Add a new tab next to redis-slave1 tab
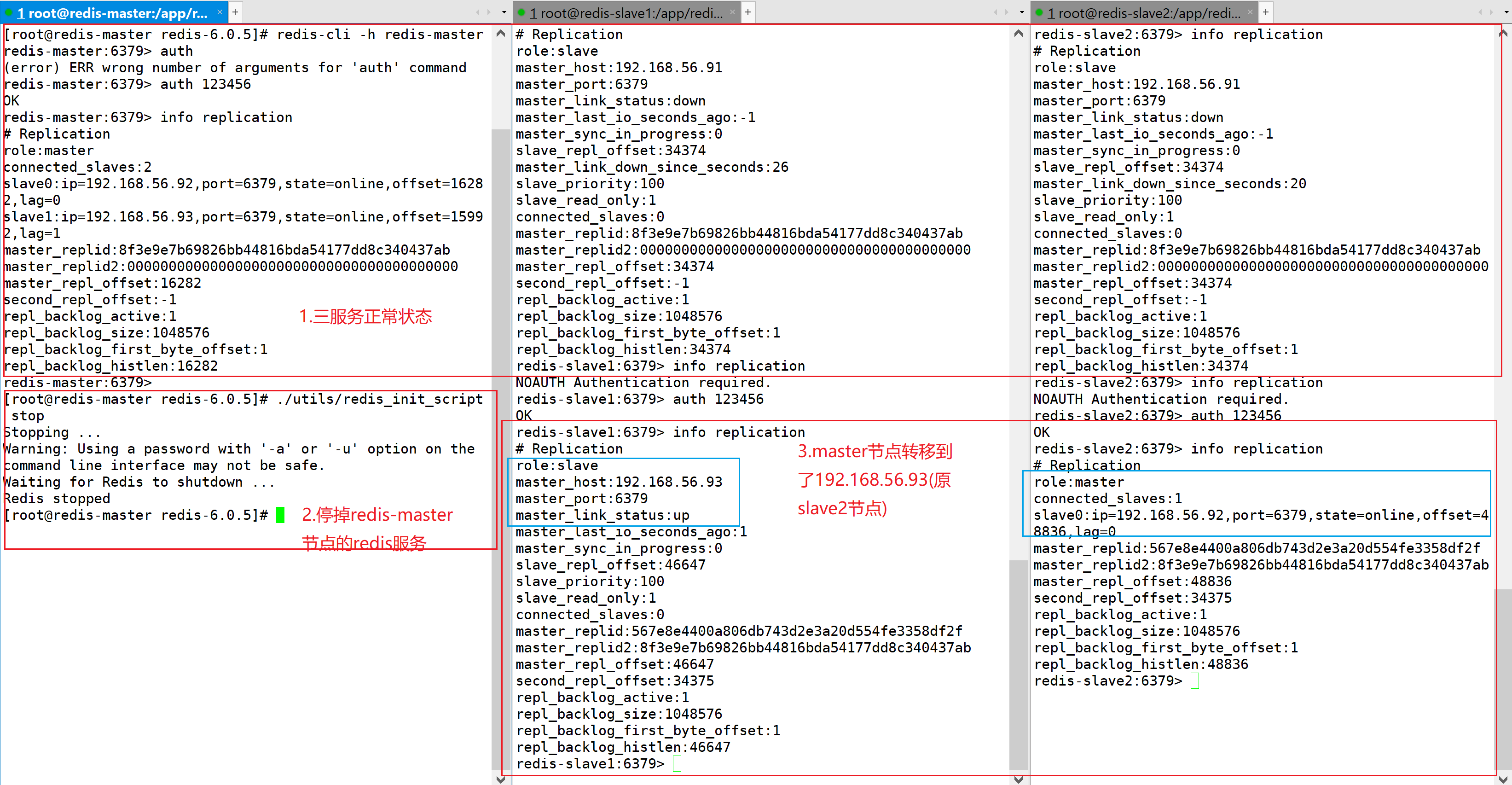The height and width of the screenshot is (785, 1512). tap(748, 12)
